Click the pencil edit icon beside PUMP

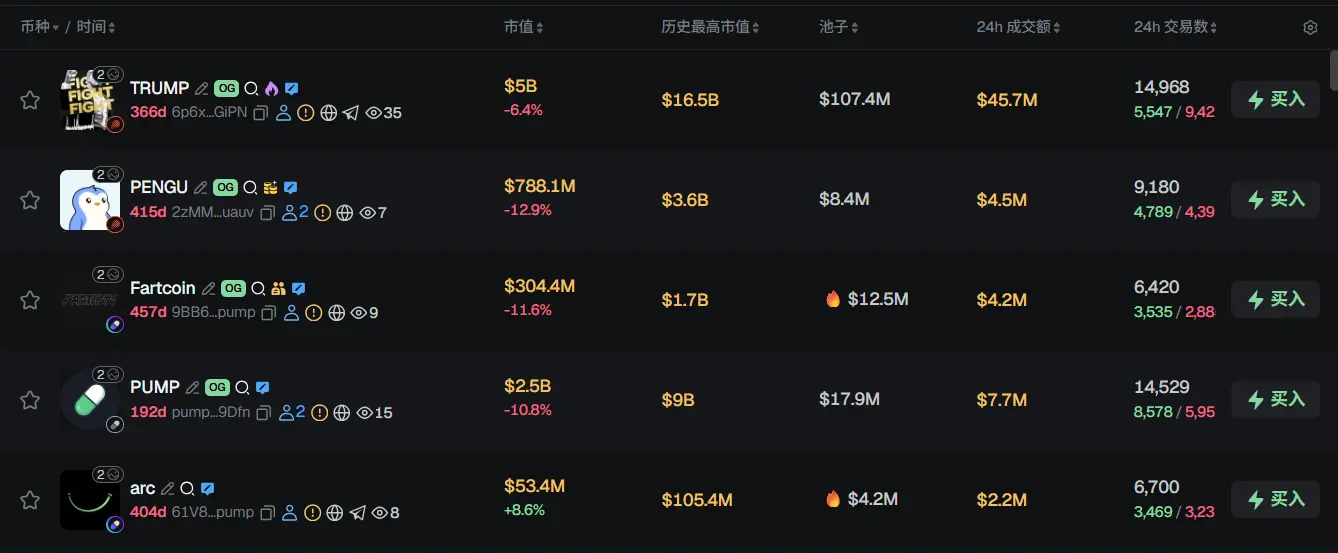[193, 387]
